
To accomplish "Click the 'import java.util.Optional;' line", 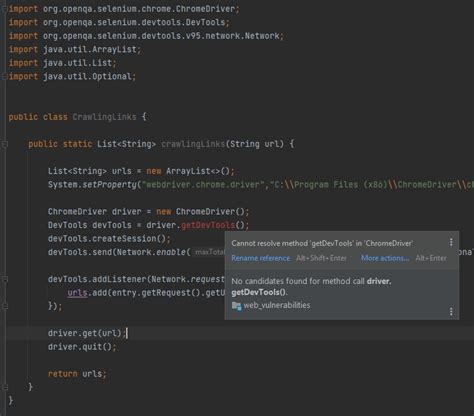I will pos(72,76).
